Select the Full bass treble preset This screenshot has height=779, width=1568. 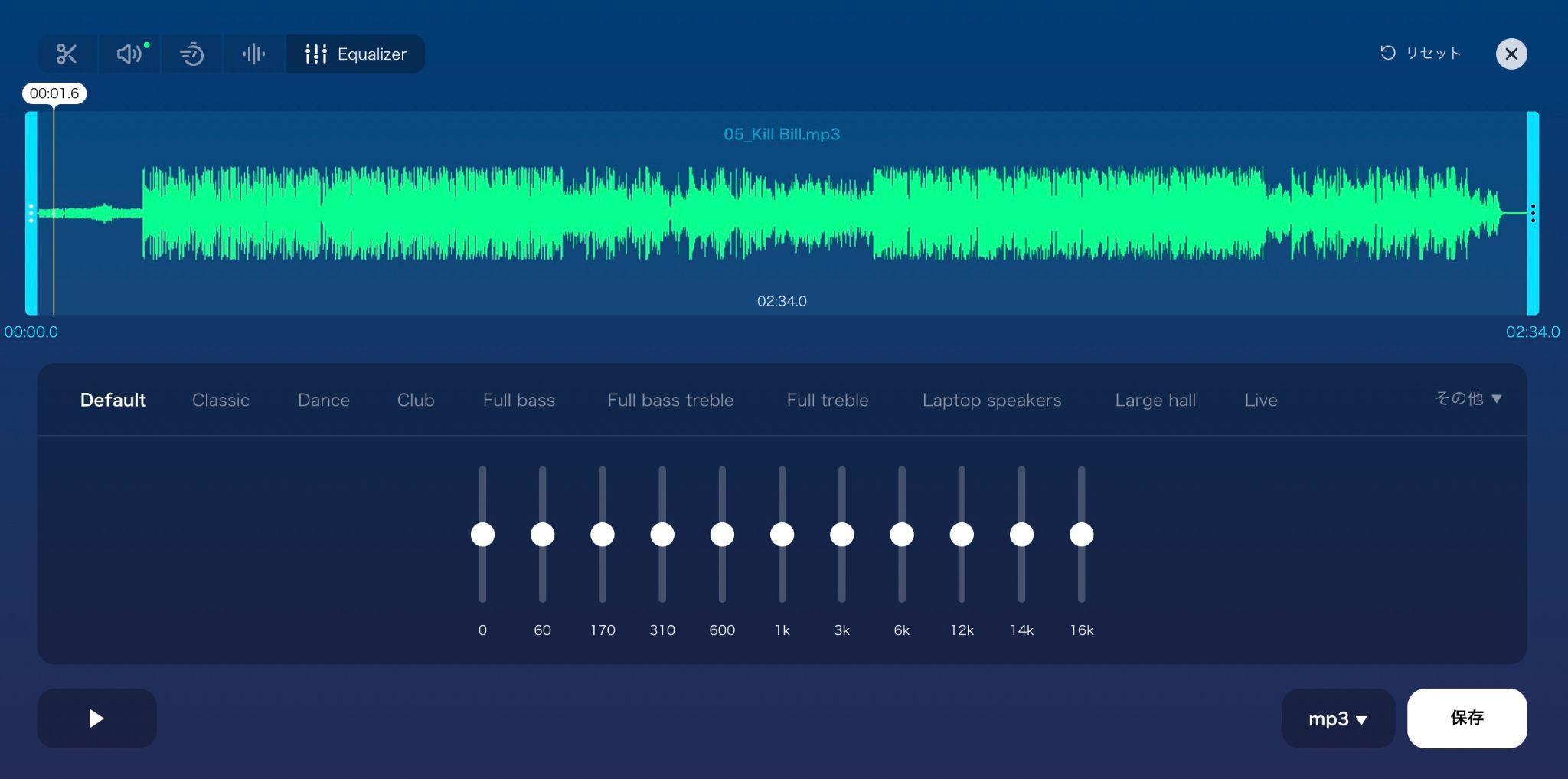(x=671, y=400)
